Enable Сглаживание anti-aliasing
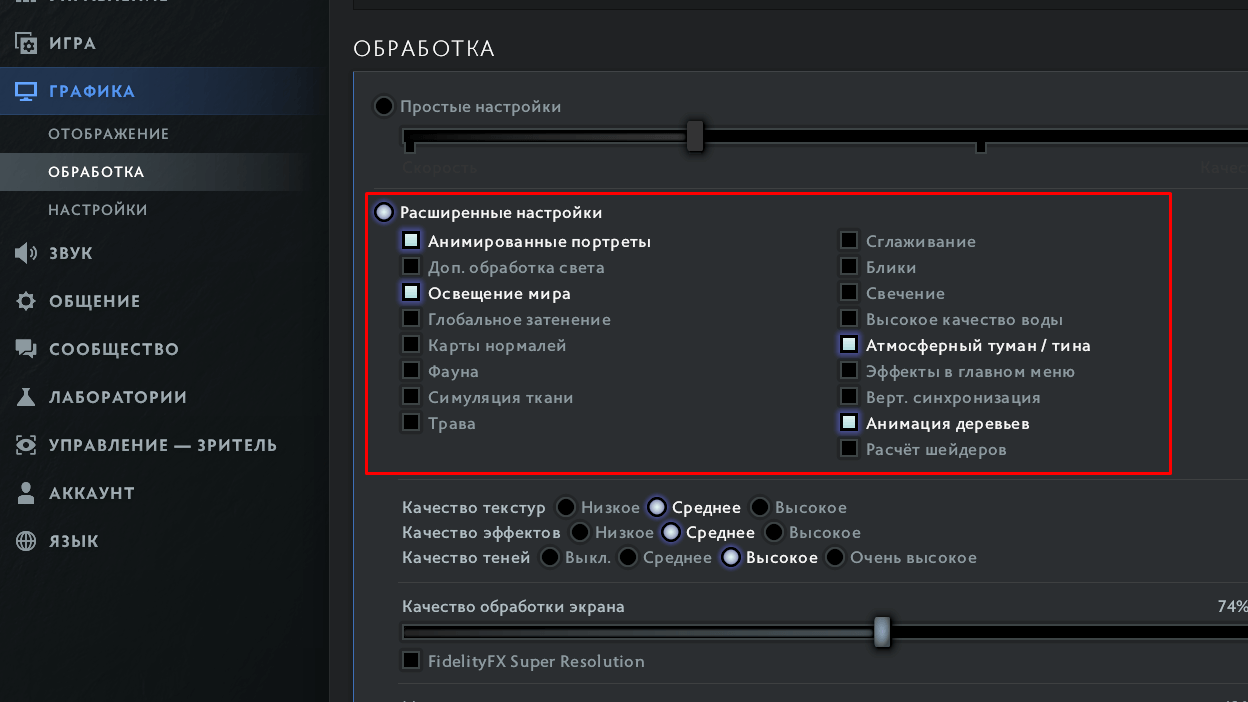Viewport: 1248px width, 702px height. point(849,240)
